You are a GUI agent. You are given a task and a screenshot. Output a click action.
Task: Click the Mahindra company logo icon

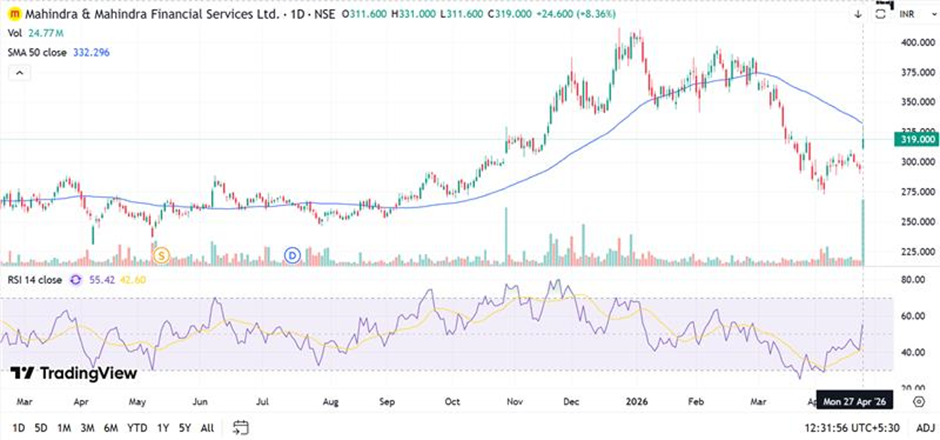pyautogui.click(x=13, y=12)
